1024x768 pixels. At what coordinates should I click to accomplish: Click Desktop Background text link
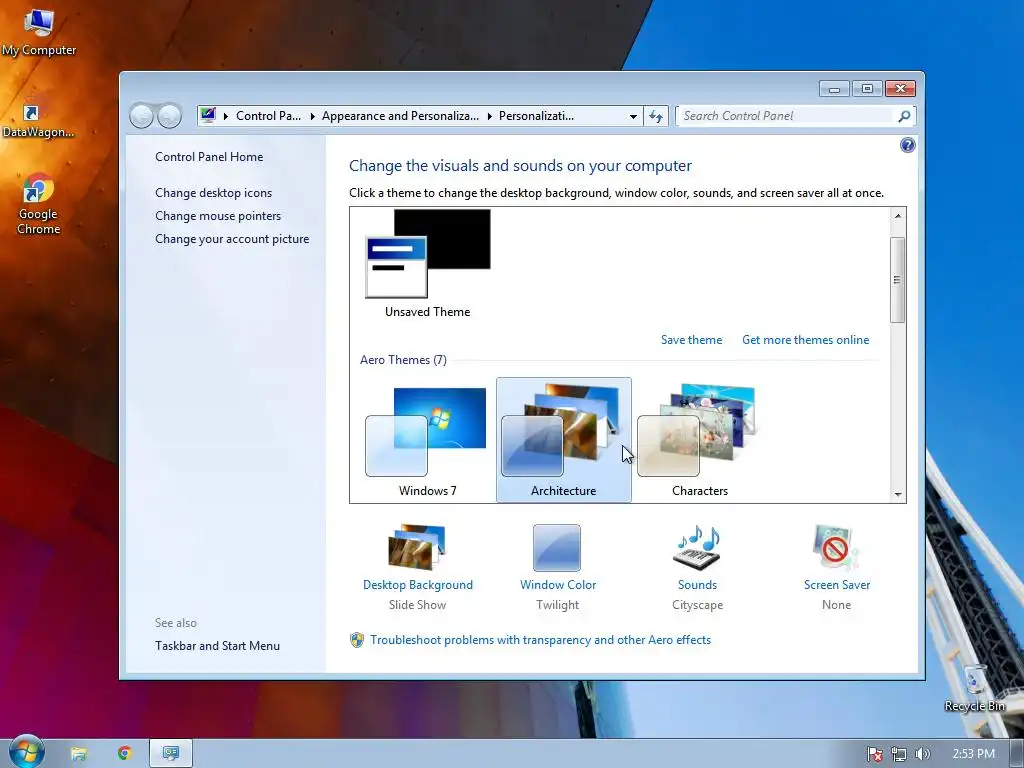418,585
